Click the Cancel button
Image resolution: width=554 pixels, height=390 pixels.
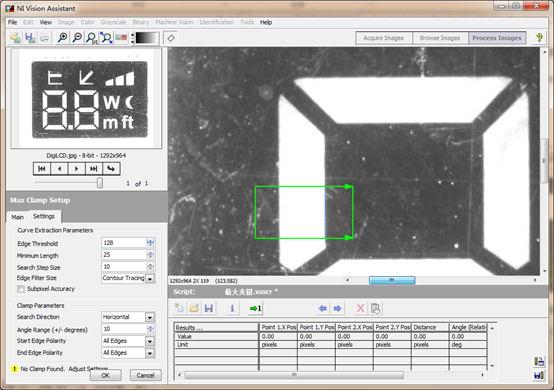point(146,375)
